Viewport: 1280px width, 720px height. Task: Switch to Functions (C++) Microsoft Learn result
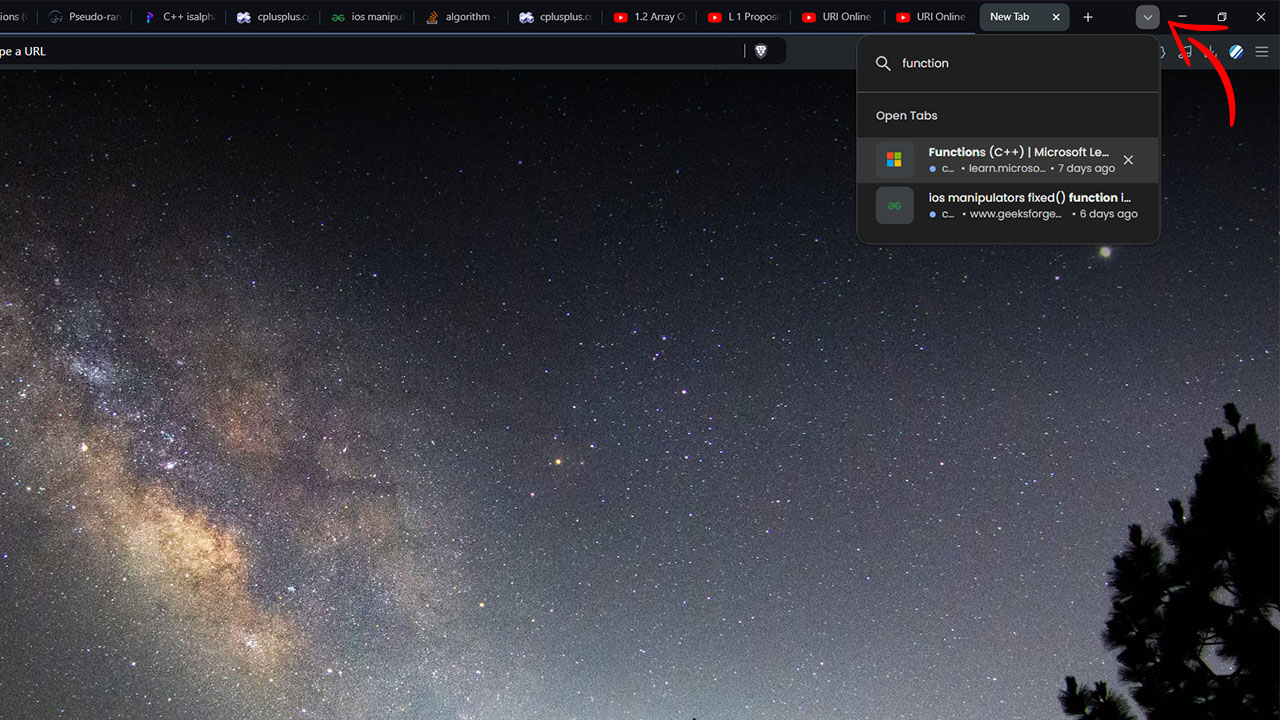coord(1018,160)
